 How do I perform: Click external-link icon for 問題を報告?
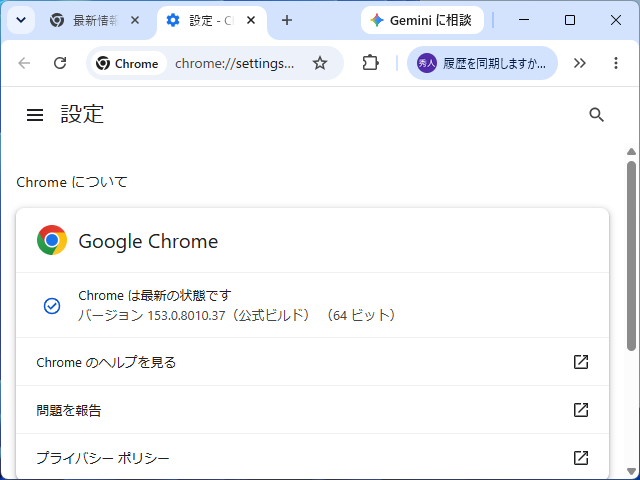coord(581,410)
